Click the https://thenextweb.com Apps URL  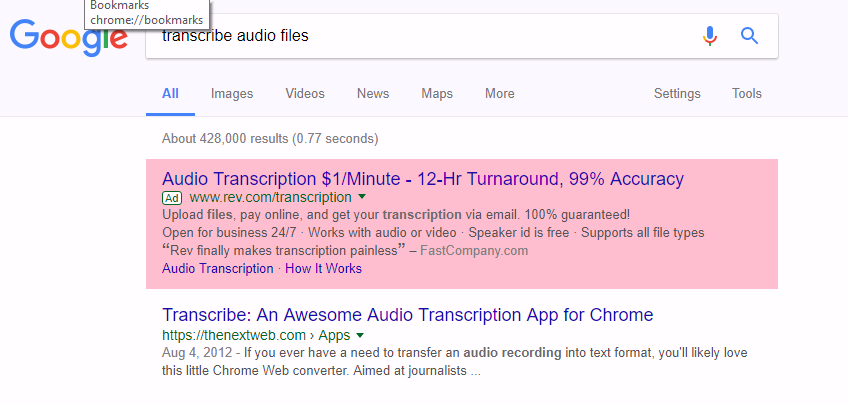pos(256,335)
